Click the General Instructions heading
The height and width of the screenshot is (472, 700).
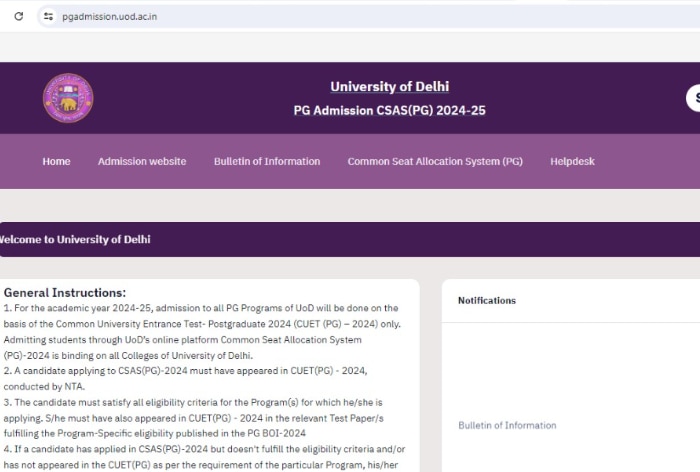pyautogui.click(x=65, y=292)
